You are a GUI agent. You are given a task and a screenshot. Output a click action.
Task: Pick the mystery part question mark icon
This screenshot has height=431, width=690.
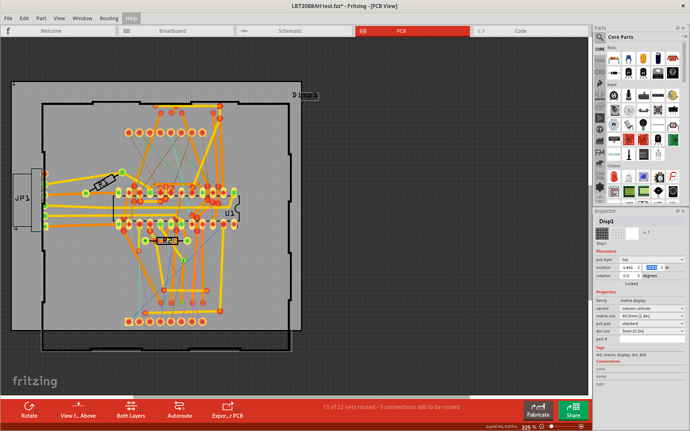[x=672, y=73]
